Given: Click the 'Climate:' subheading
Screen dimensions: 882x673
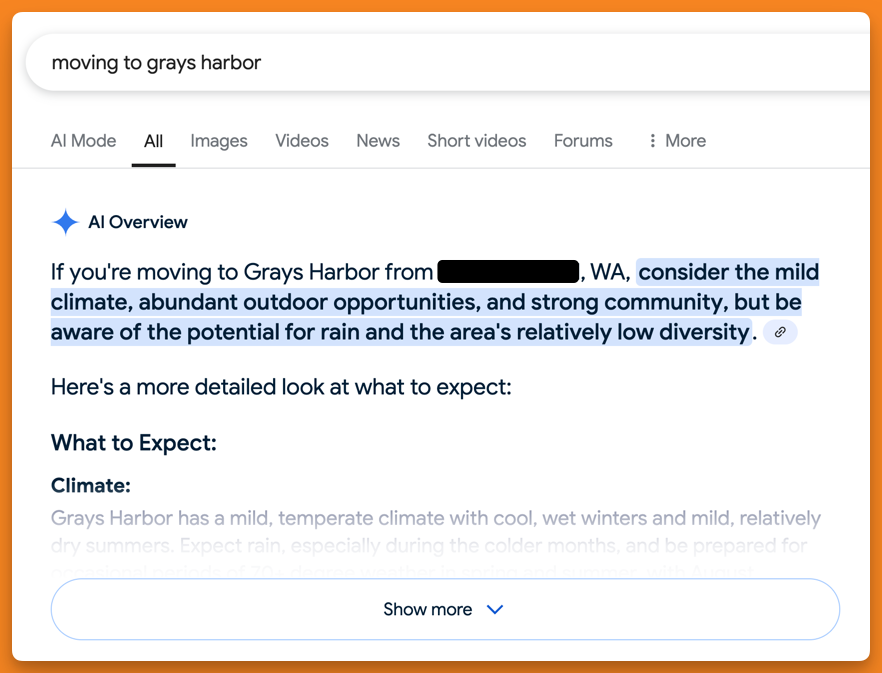Looking at the screenshot, I should pyautogui.click(x=91, y=486).
